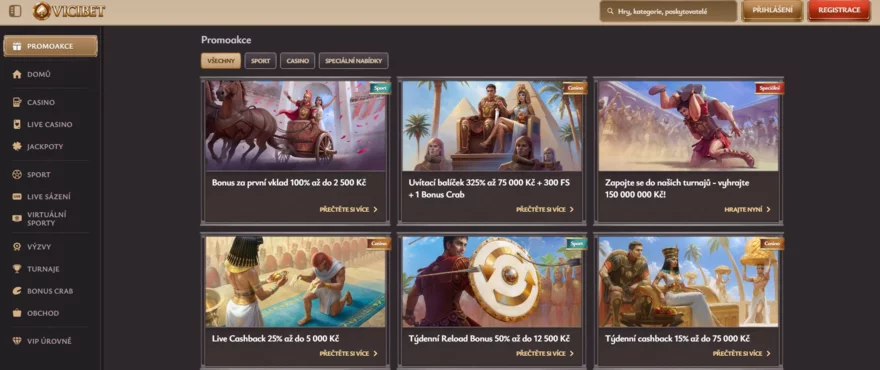Select the Casino filter tab

(297, 61)
